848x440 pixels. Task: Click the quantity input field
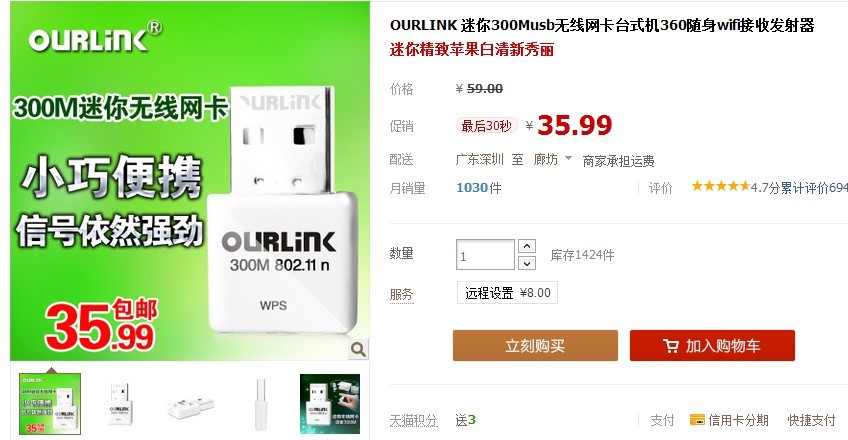[x=485, y=255]
